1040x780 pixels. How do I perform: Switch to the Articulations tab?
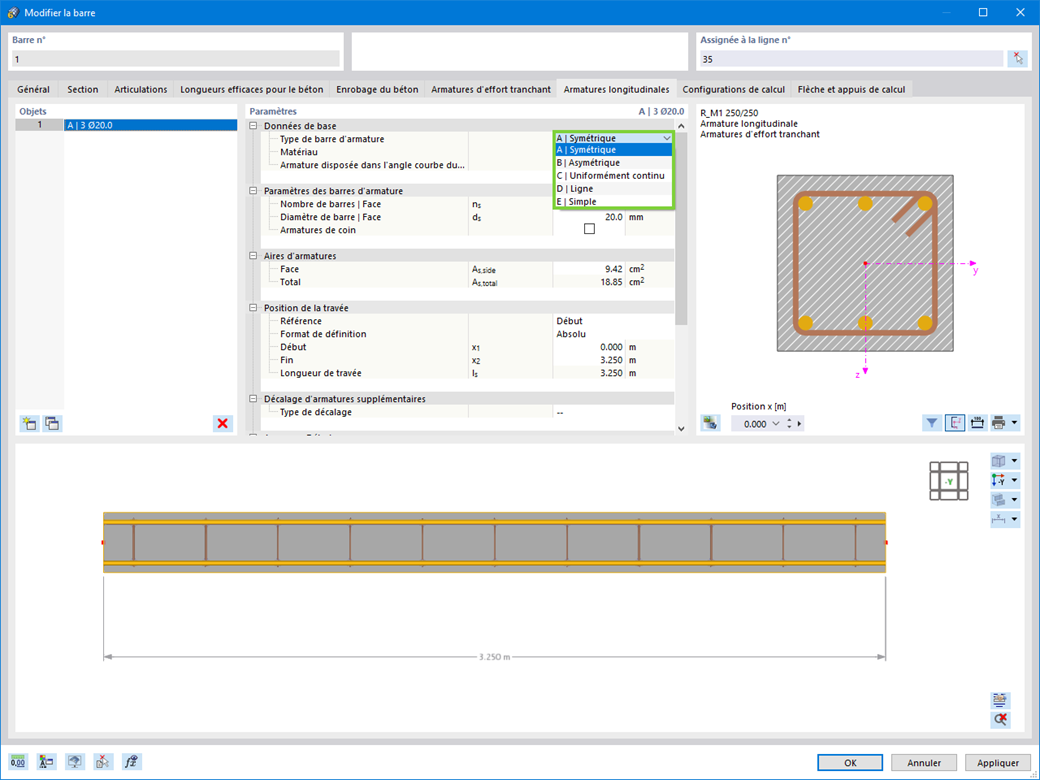pos(141,90)
